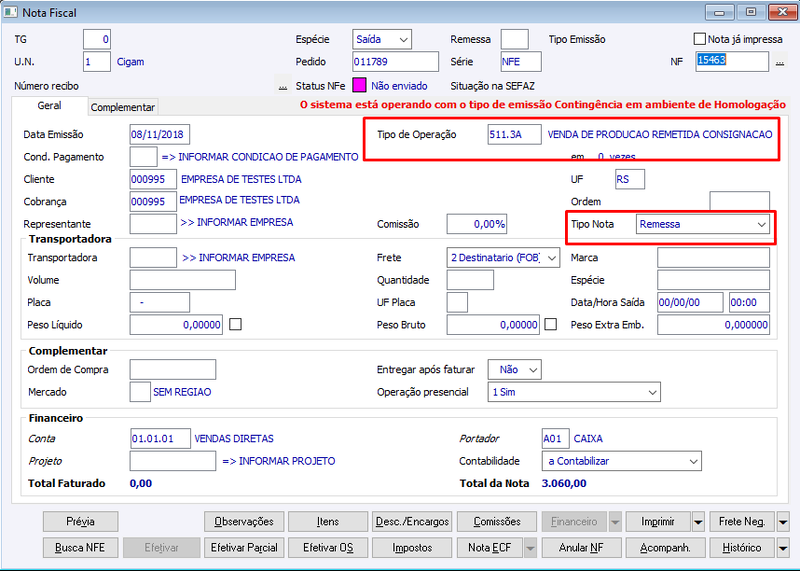The image size is (800, 571).
Task: Click the Representante input field
Action: pyautogui.click(x=153, y=224)
